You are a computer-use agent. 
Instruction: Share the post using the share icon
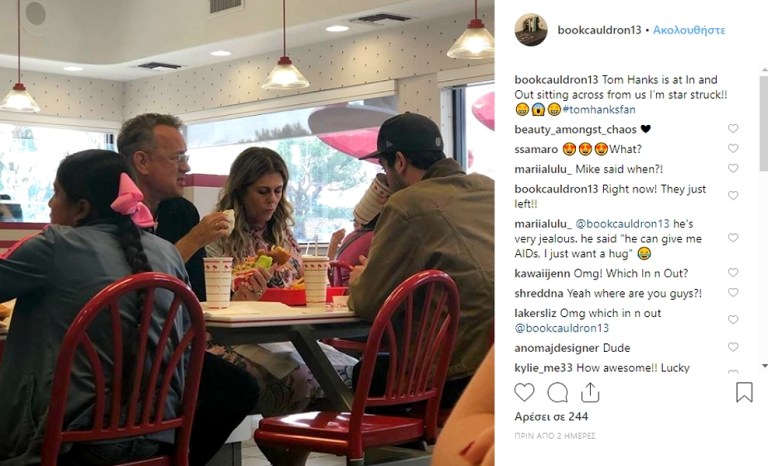pyautogui.click(x=590, y=392)
